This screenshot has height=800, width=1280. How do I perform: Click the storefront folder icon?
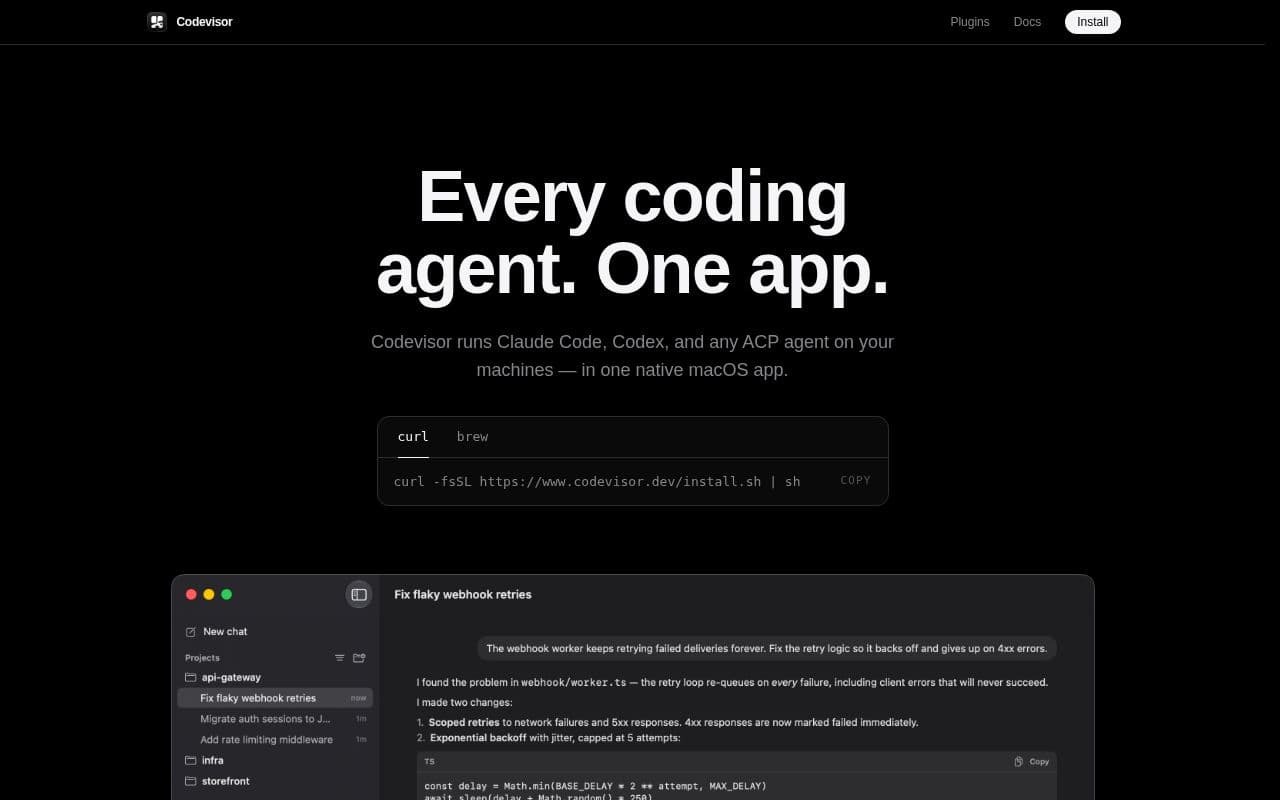click(191, 781)
